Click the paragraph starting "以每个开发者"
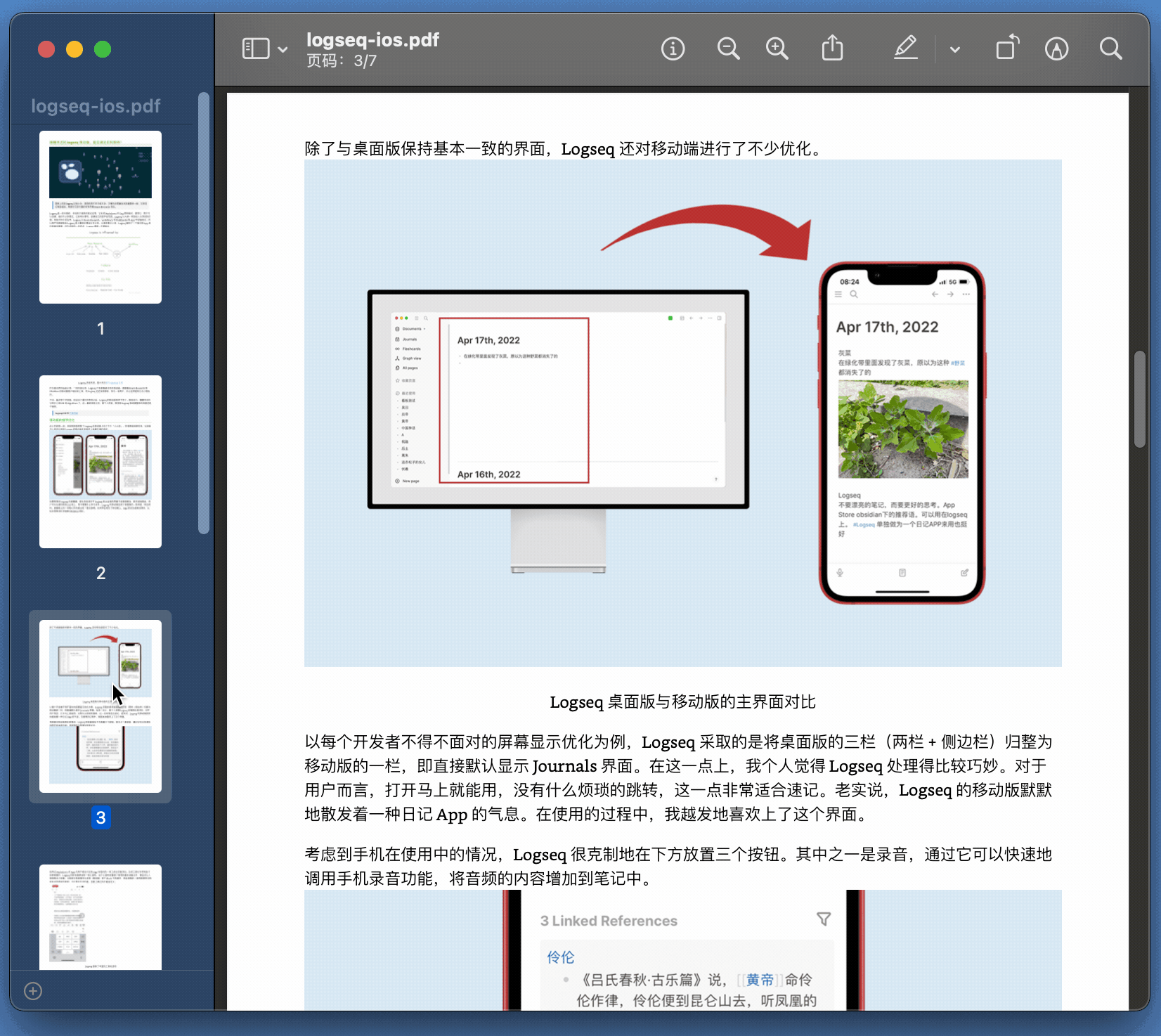 pyautogui.click(x=679, y=778)
